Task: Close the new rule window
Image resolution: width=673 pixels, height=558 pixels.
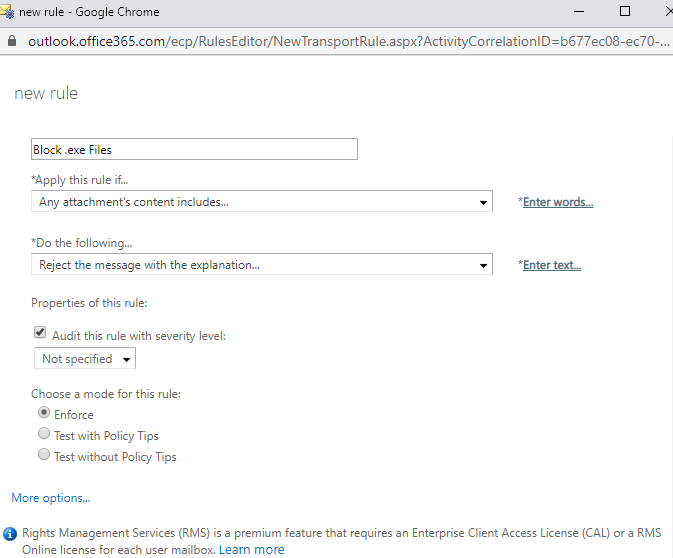Action: point(669,12)
